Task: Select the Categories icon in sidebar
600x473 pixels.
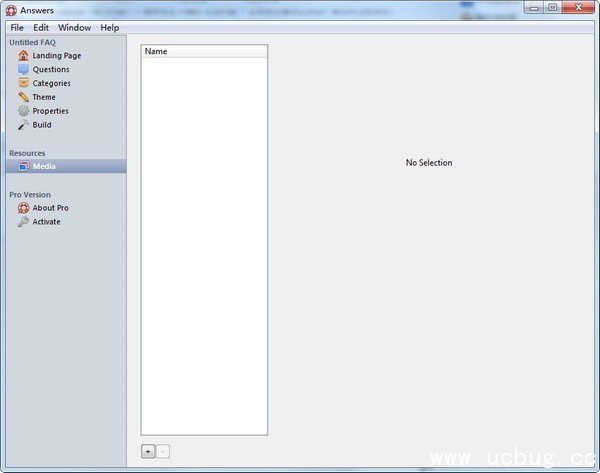Action: (24, 84)
